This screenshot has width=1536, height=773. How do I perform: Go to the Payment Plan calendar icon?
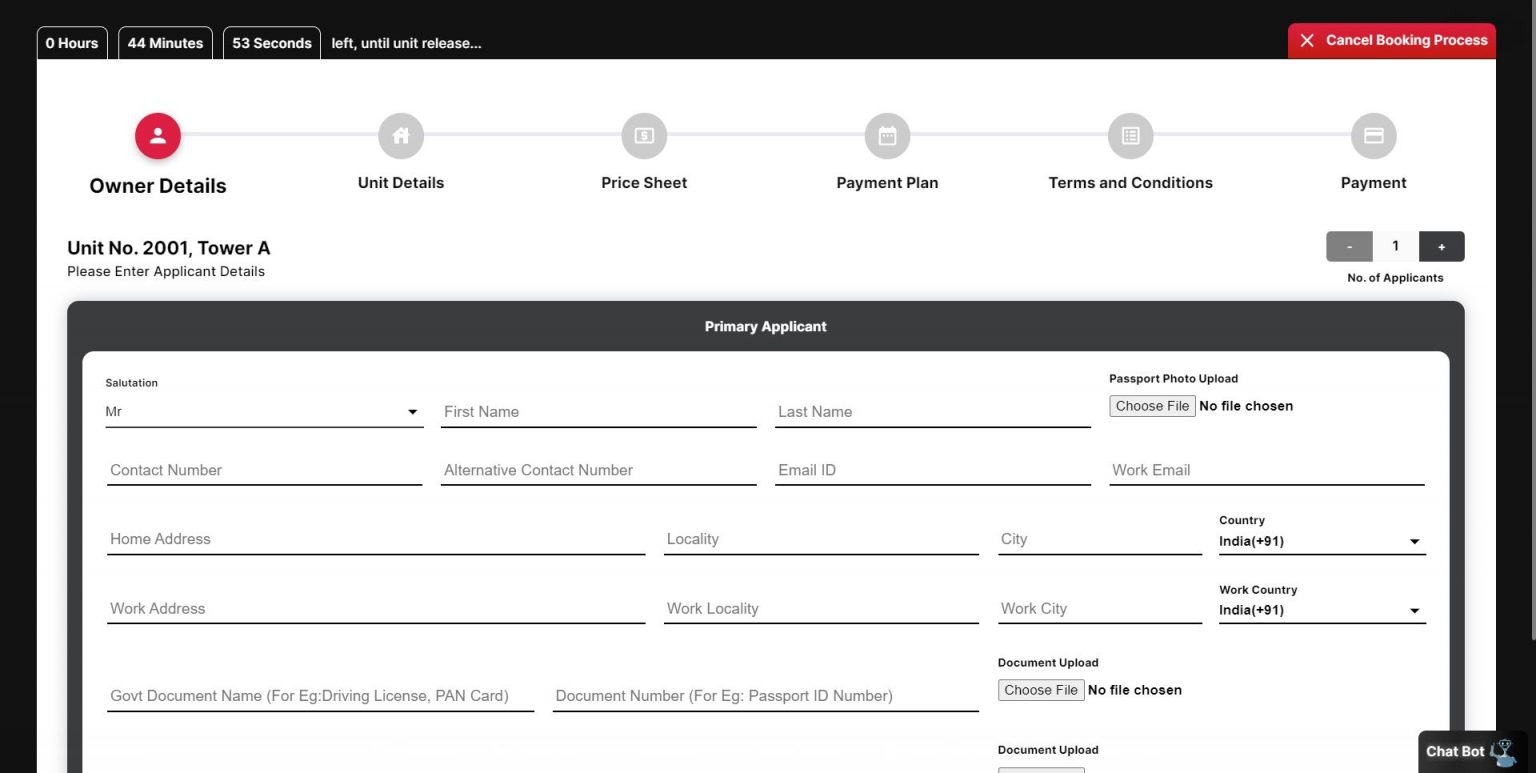887,136
